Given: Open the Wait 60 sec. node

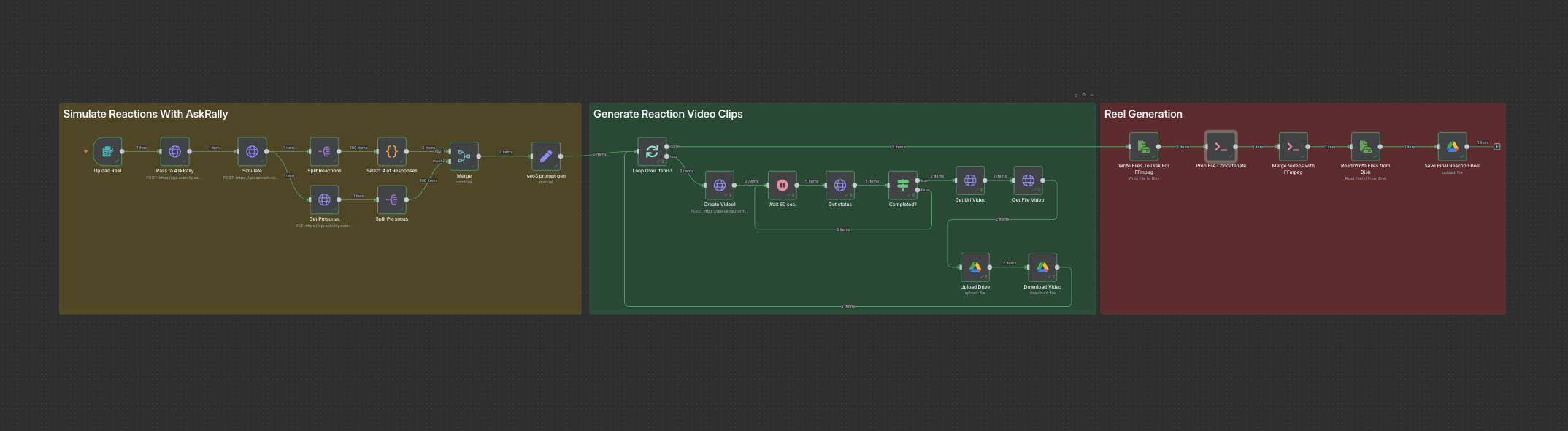Looking at the screenshot, I should pos(782,185).
